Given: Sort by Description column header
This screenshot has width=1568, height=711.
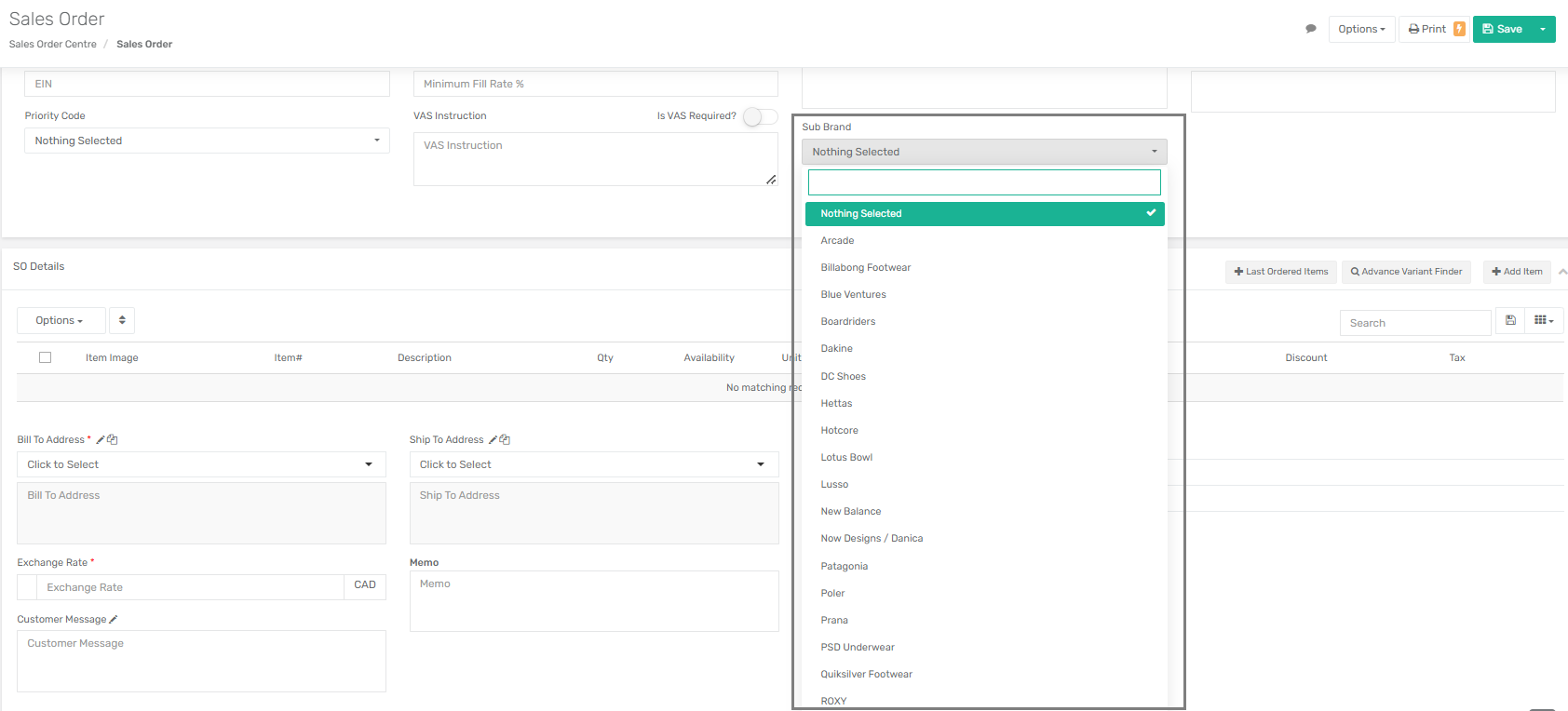Looking at the screenshot, I should [x=425, y=357].
